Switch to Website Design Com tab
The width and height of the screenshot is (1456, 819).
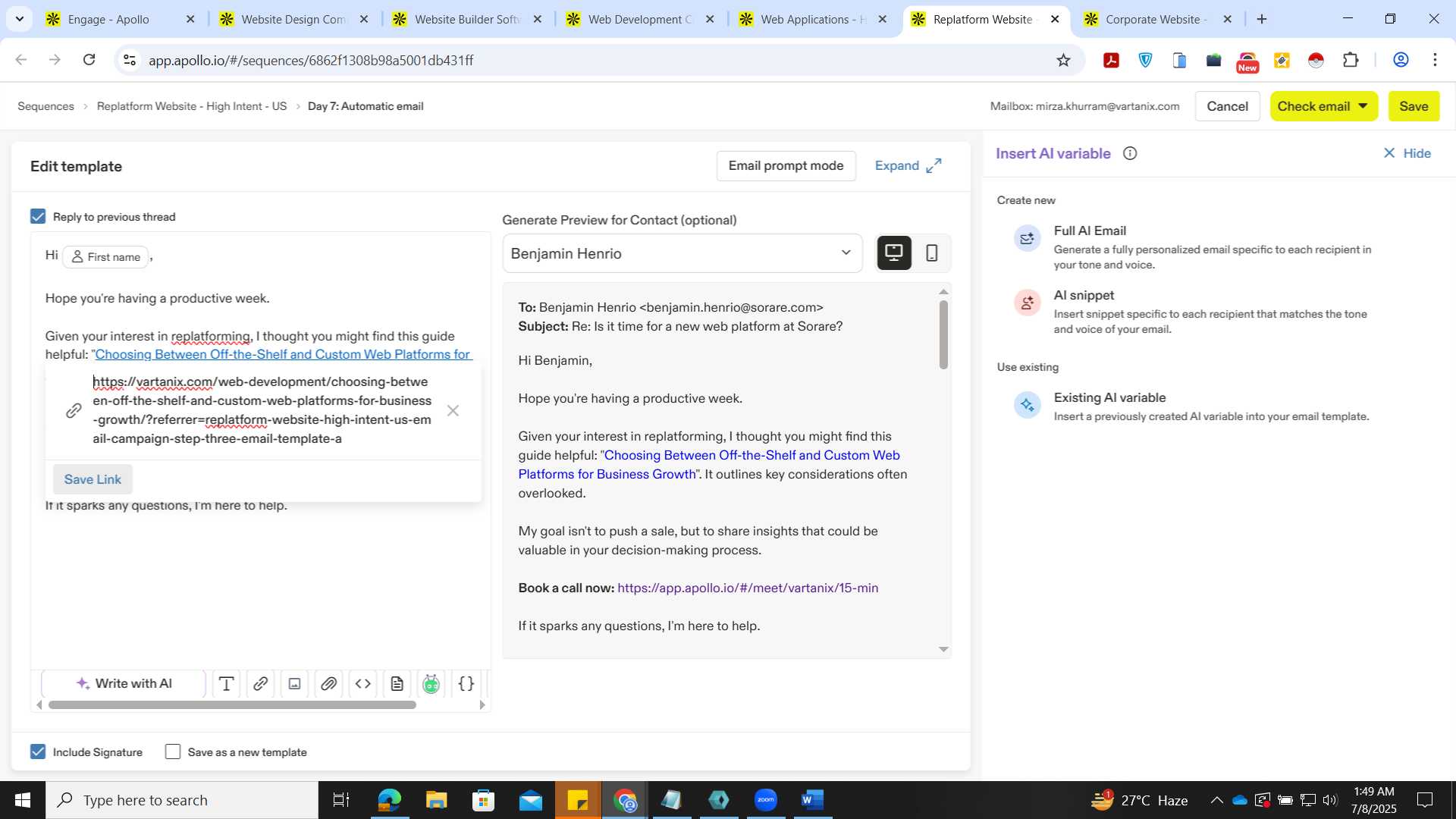coord(293,19)
